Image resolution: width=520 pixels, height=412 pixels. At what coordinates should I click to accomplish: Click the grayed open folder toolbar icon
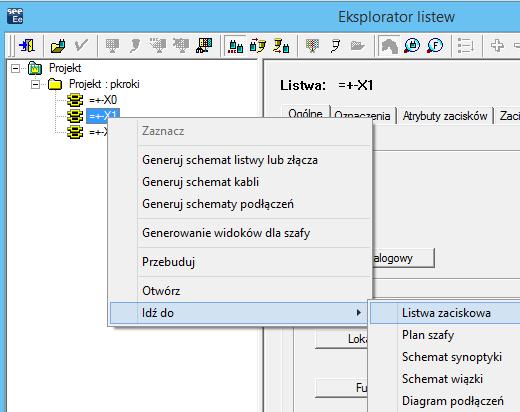click(358, 46)
